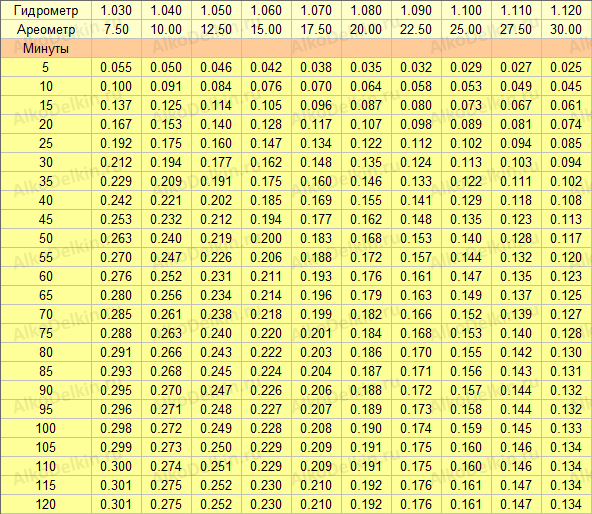The height and width of the screenshot is (514, 592).
Task: Click the 1.120 hydrometer column header
Action: pyautogui.click(x=566, y=10)
